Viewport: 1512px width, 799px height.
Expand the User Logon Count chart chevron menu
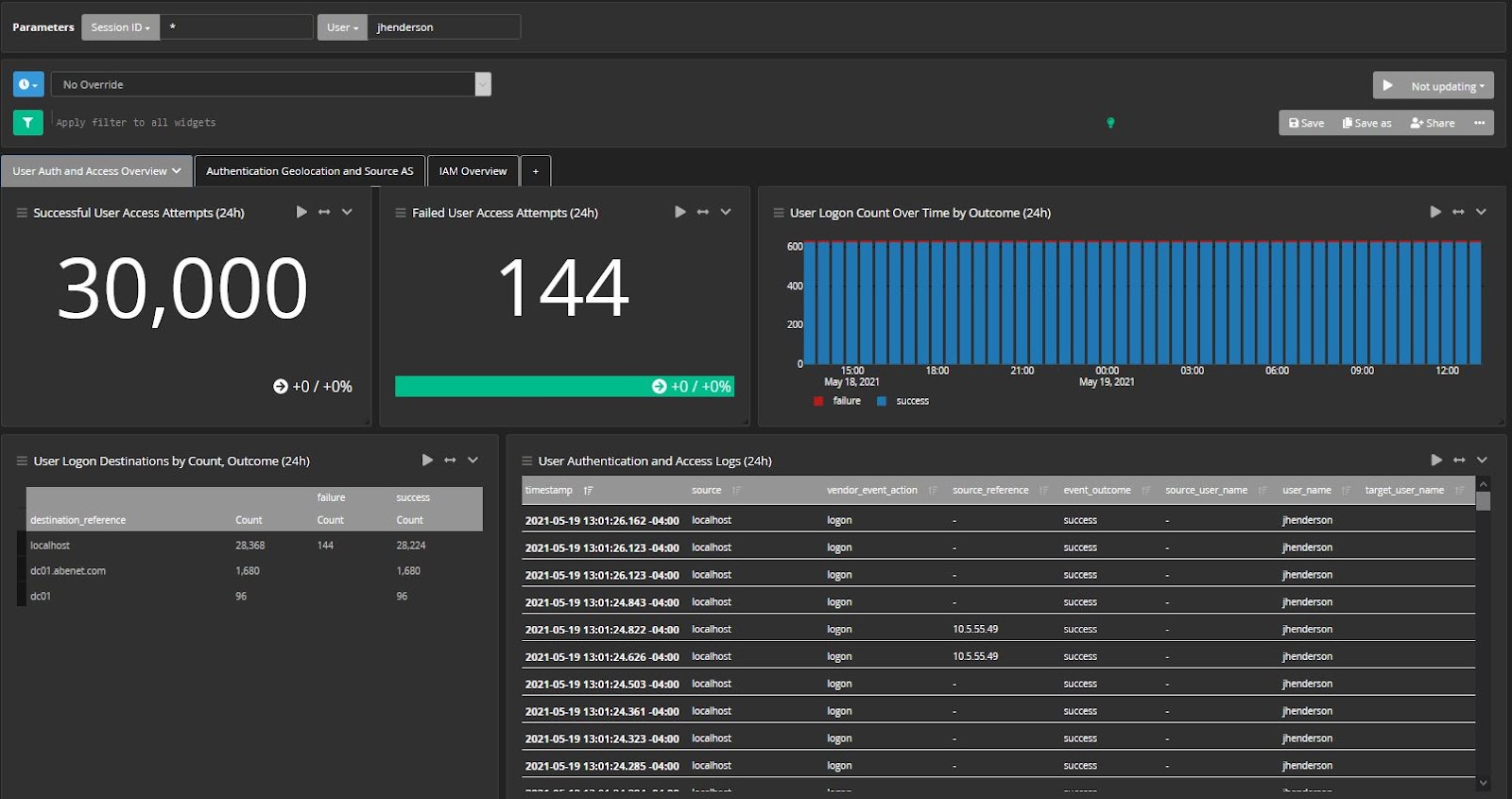(1481, 212)
